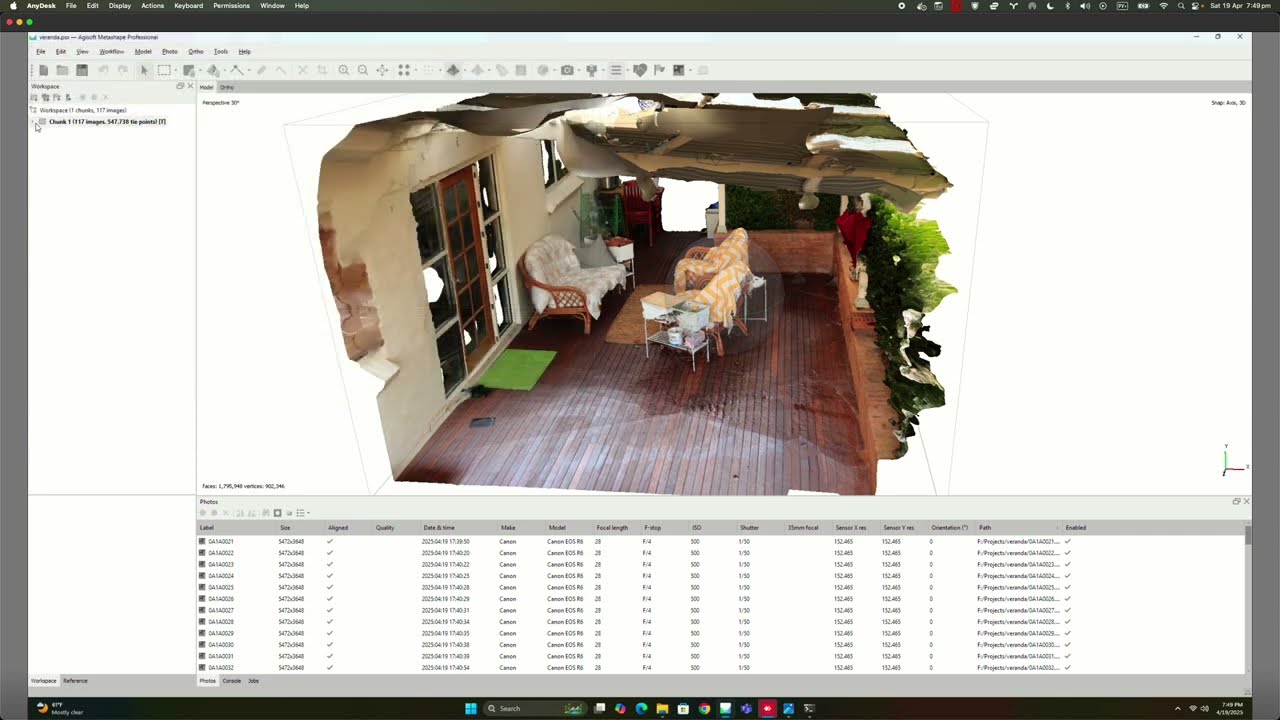Click the New document toolbar icon
The image size is (1280, 720).
tap(43, 70)
